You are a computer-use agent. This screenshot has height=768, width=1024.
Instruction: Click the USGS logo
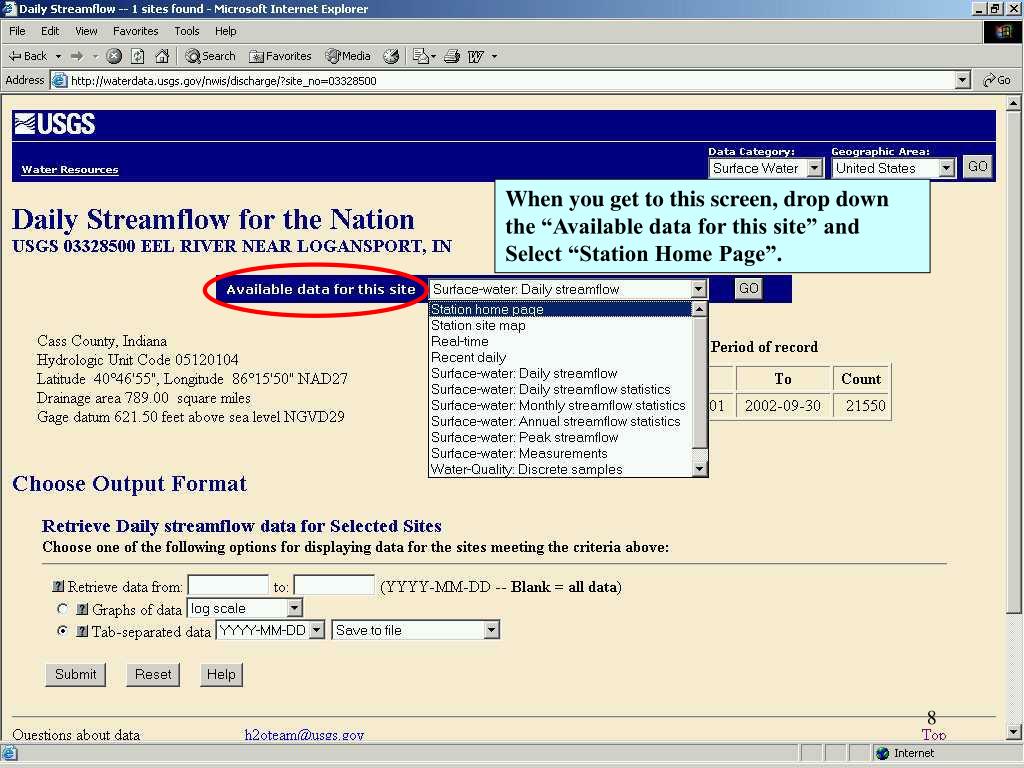[55, 123]
